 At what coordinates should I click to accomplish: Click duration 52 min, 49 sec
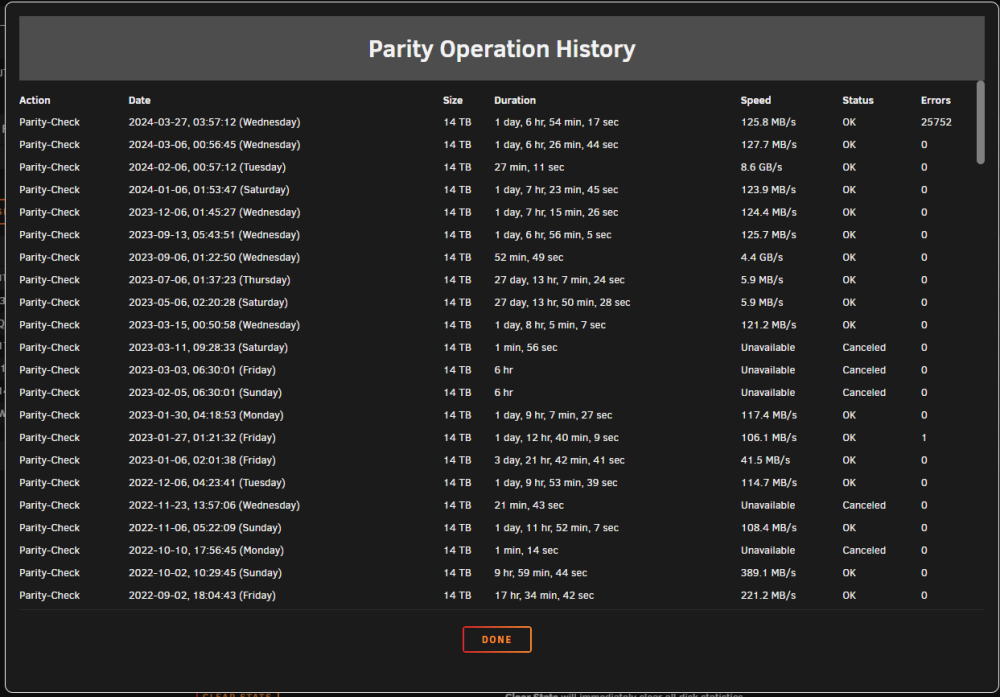point(529,257)
